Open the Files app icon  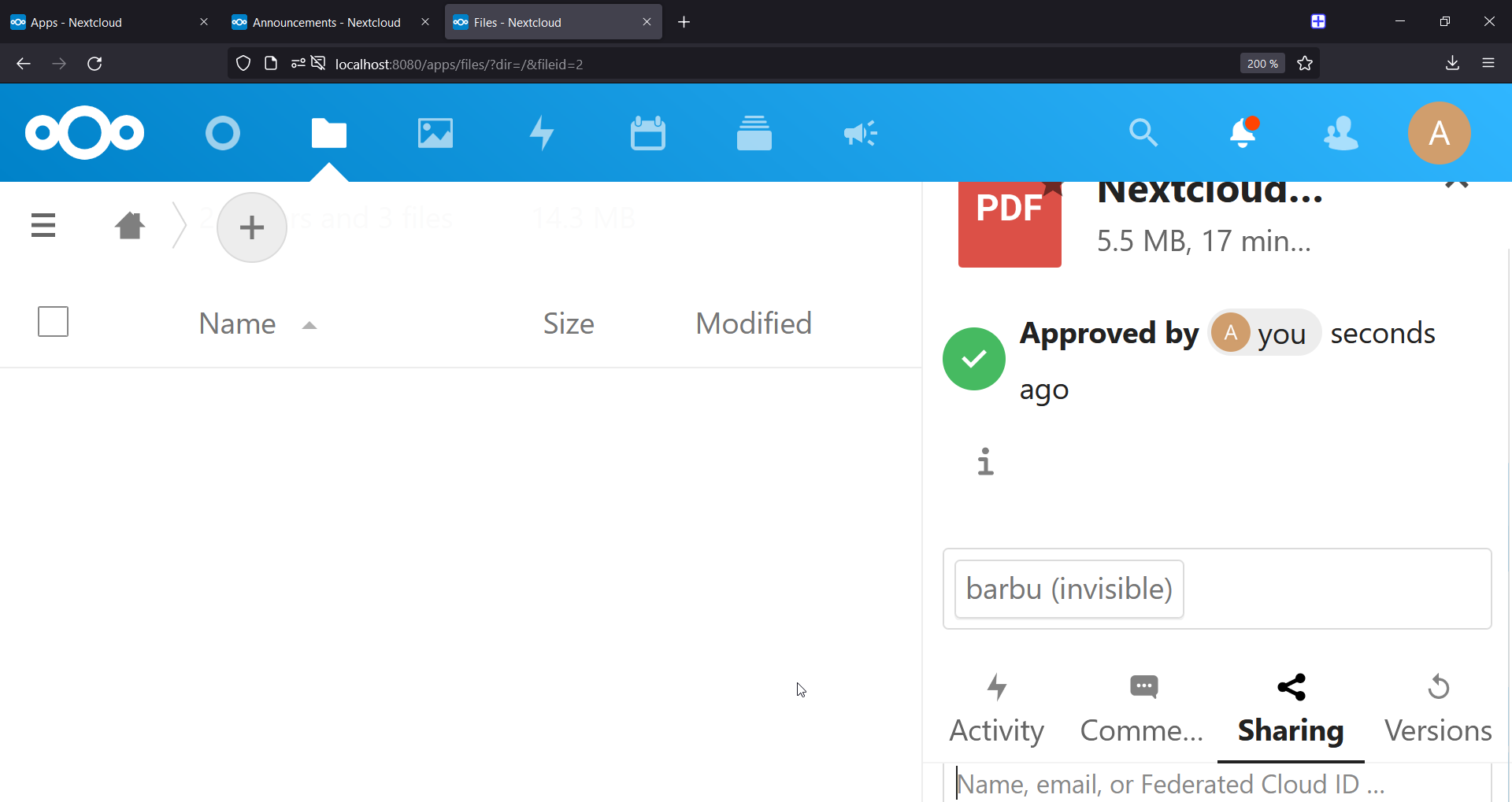[329, 133]
